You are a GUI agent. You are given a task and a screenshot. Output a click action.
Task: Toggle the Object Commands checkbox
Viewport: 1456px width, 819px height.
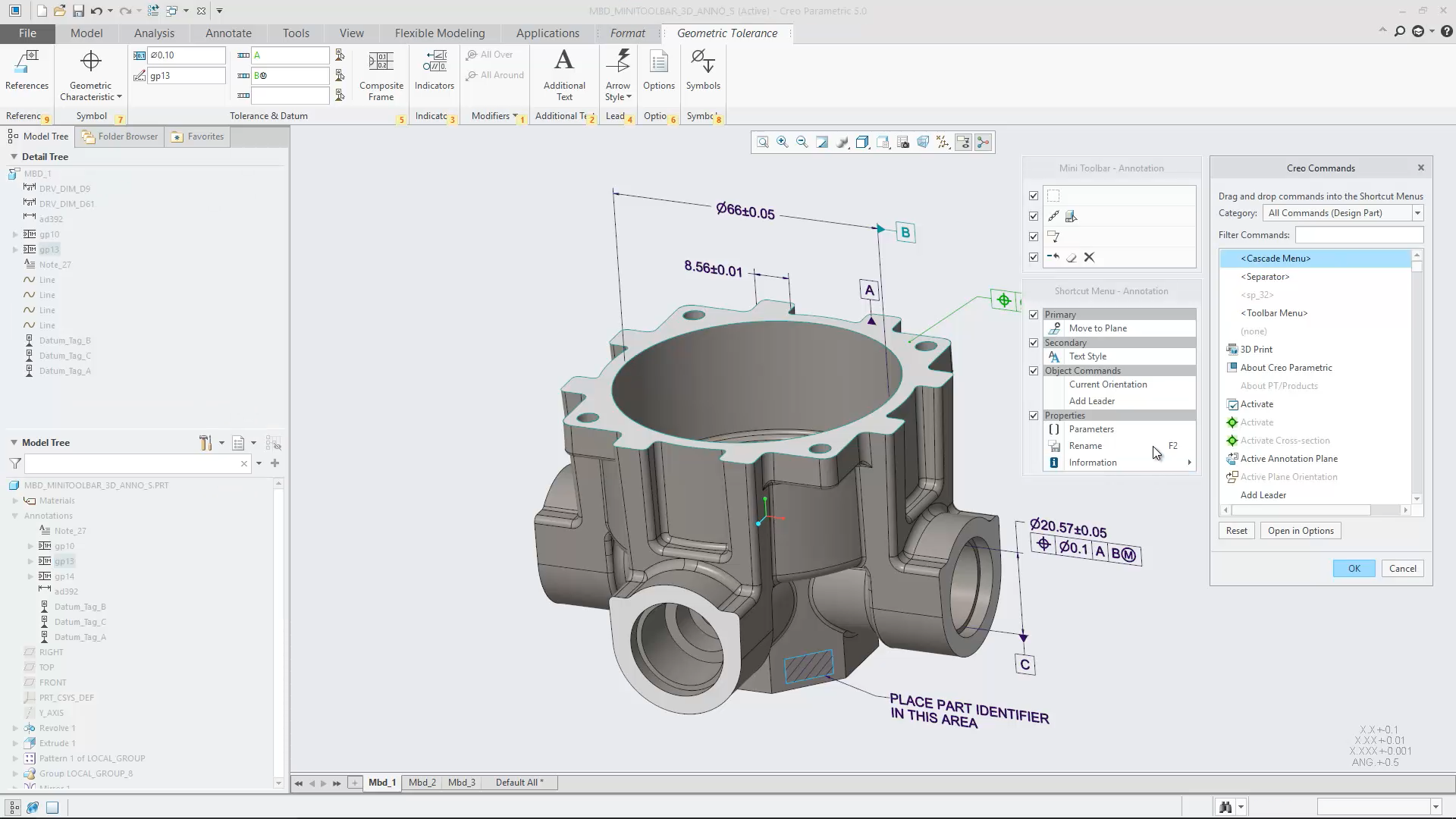[1033, 371]
